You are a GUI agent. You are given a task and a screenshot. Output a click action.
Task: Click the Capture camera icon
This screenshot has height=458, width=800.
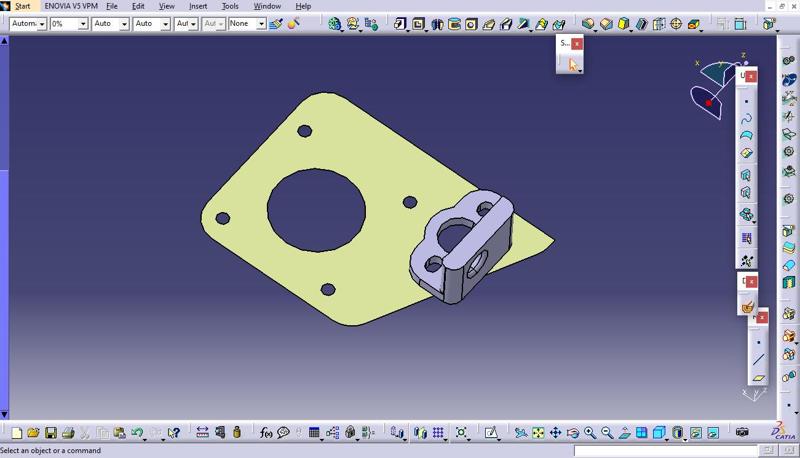click(x=742, y=432)
